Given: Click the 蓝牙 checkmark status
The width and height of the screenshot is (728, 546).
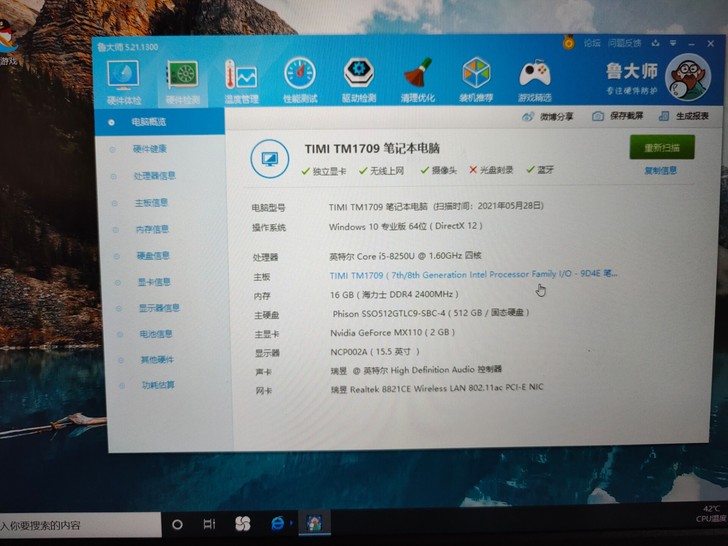Looking at the screenshot, I should (x=540, y=169).
